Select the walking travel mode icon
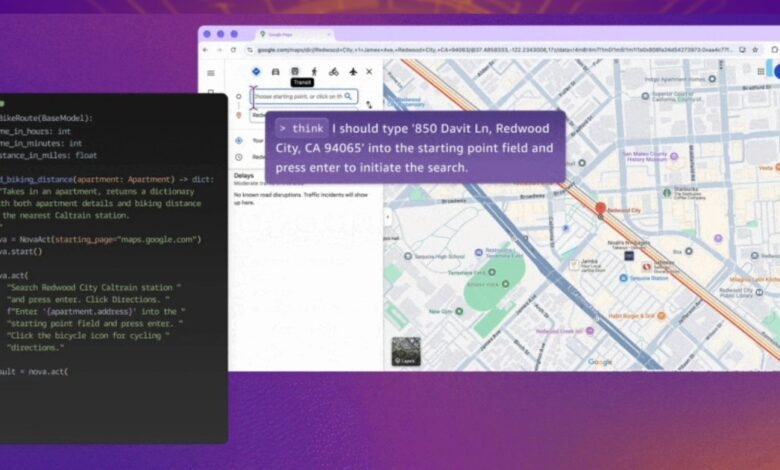Screen dimensions: 780x470 314,71
